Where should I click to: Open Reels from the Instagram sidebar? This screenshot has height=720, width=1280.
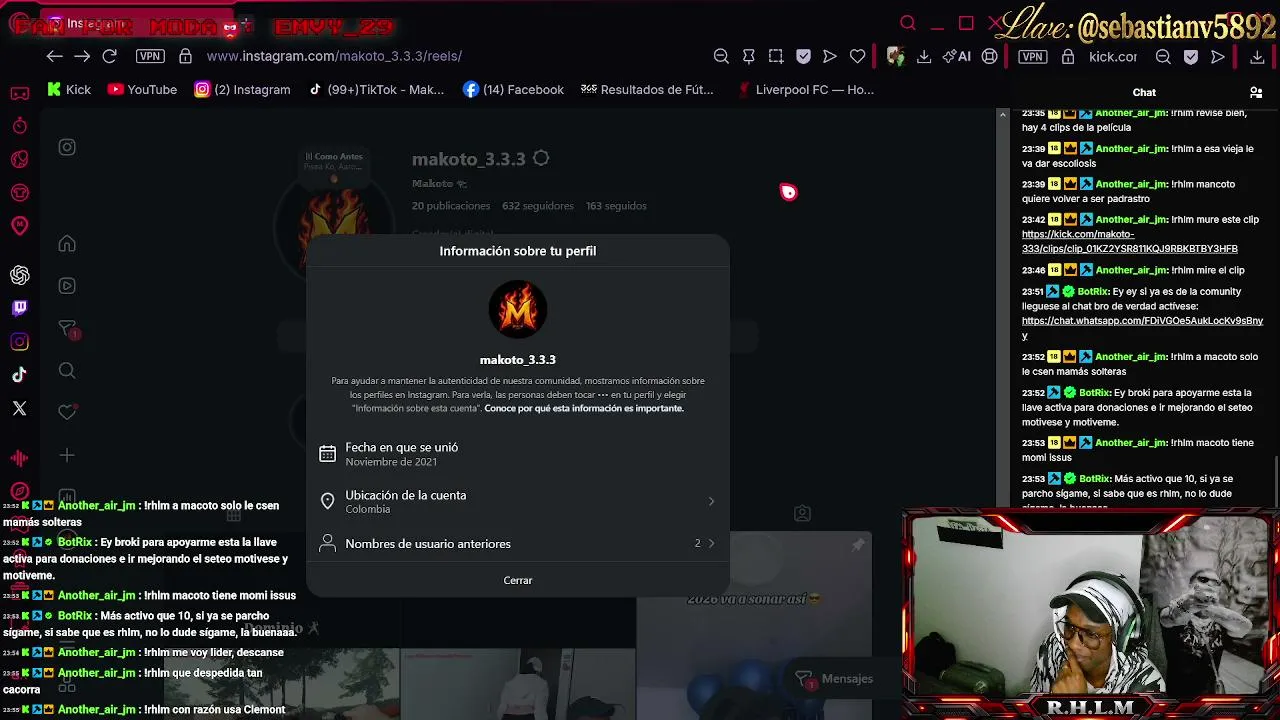click(x=67, y=286)
